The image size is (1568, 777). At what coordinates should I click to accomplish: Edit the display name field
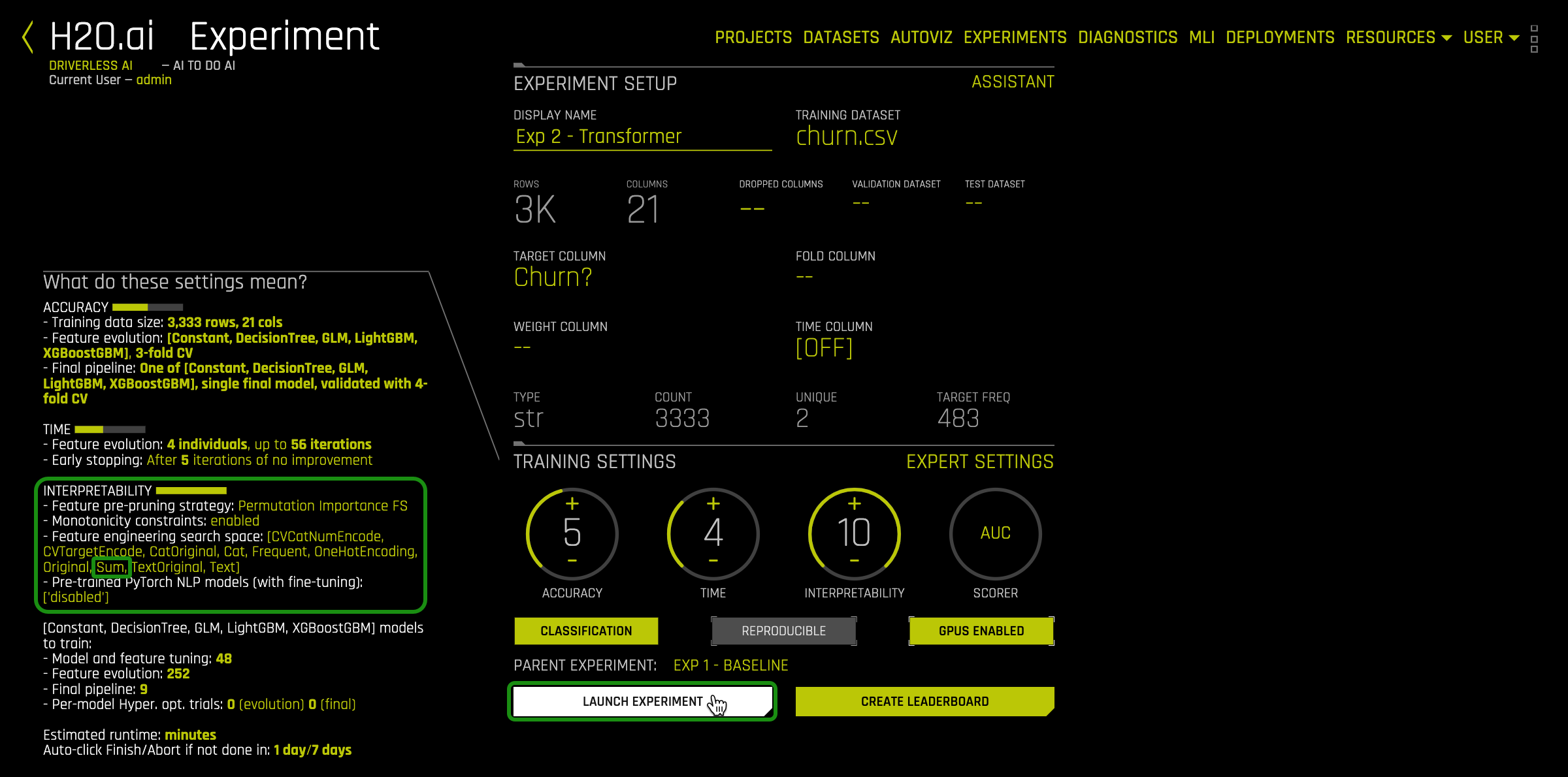pyautogui.click(x=642, y=136)
